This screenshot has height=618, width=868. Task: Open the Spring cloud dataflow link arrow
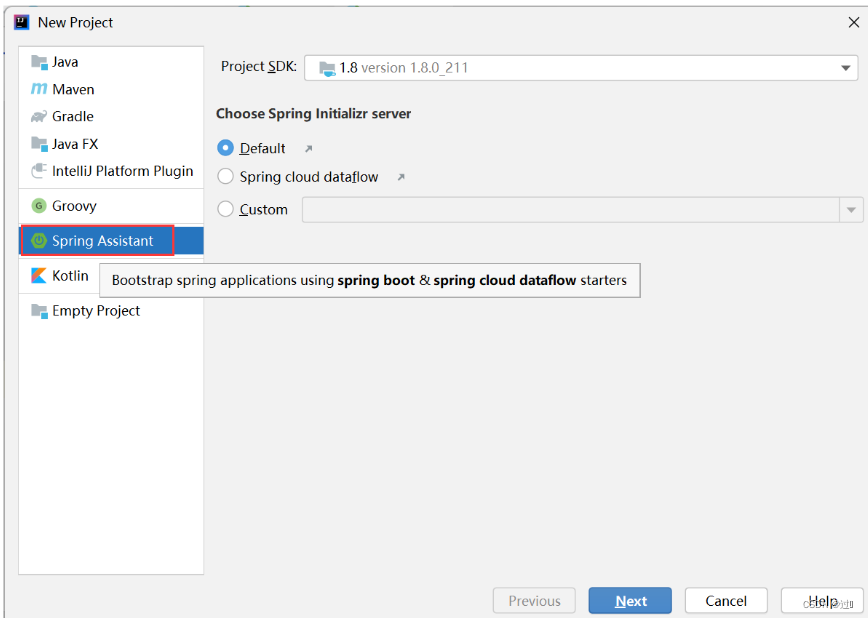point(401,177)
